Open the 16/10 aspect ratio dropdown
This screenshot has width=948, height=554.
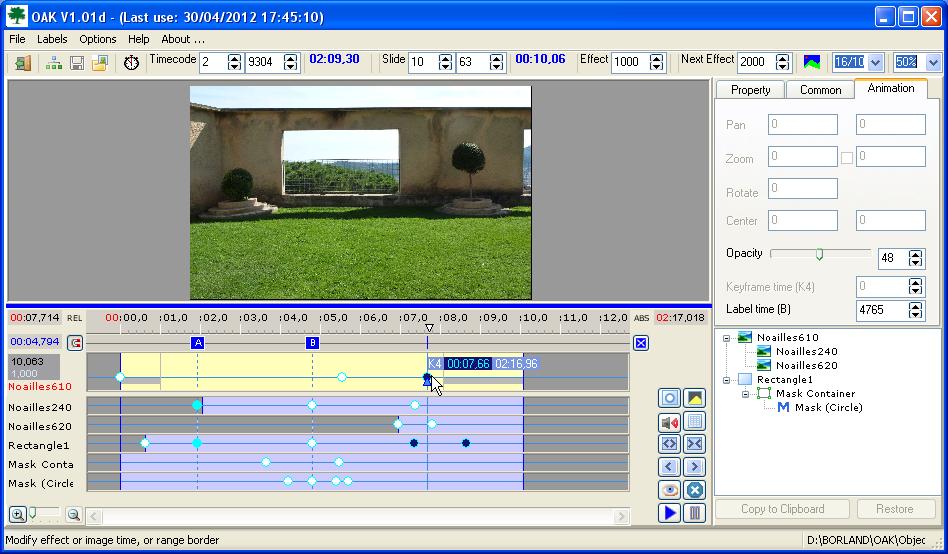875,63
